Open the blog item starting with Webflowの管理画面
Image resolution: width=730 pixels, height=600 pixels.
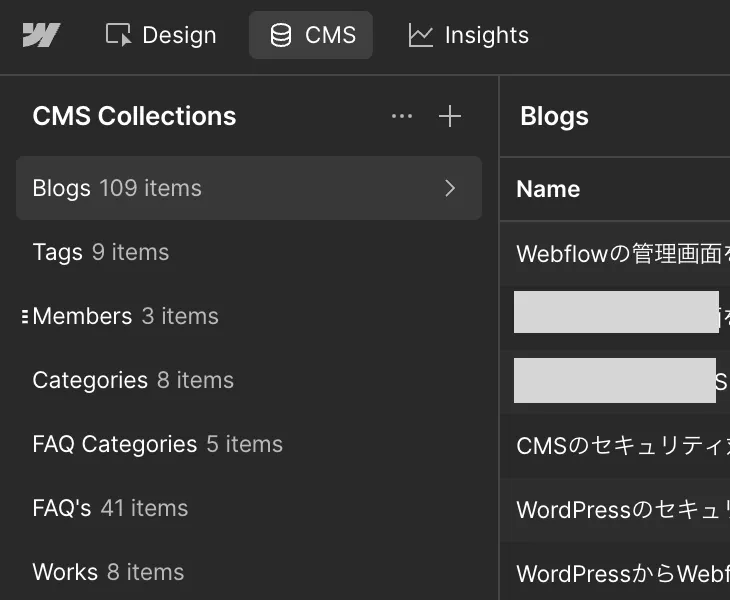click(x=615, y=254)
